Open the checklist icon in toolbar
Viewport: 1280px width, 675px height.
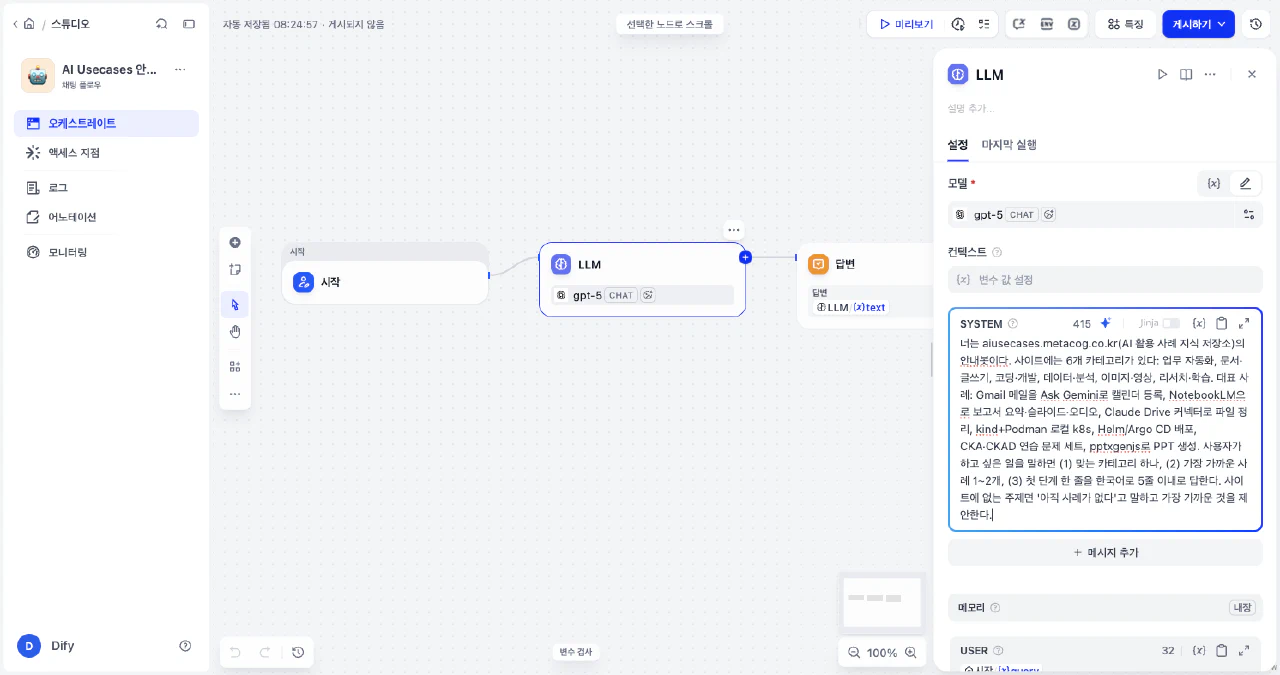click(x=984, y=24)
